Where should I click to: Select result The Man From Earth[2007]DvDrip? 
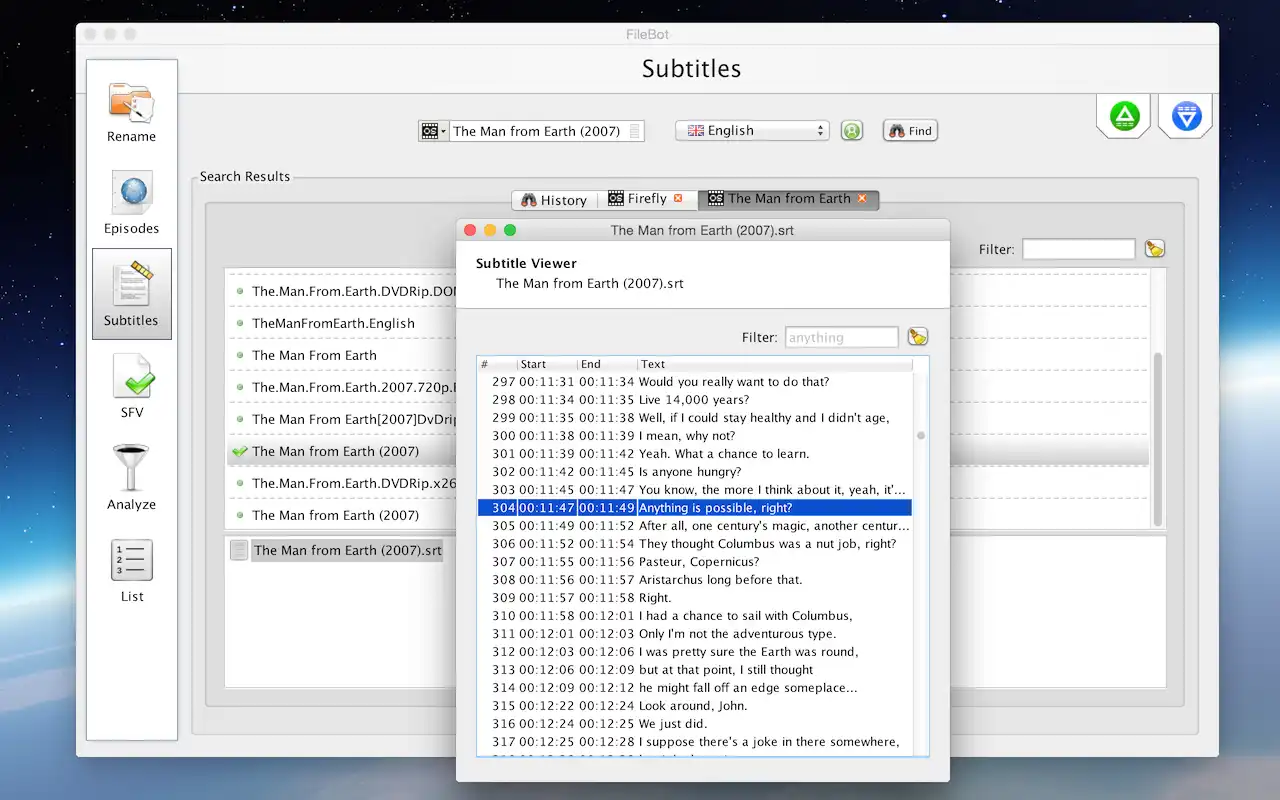(x=342, y=419)
